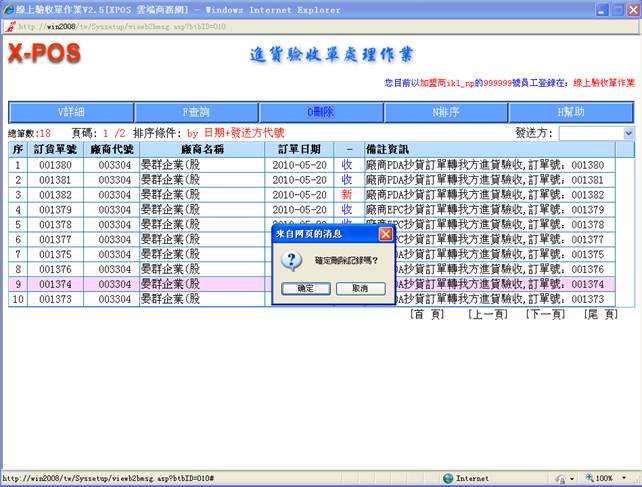Click 確定 to confirm record deletion
This screenshot has width=642, height=487.
pos(305,288)
